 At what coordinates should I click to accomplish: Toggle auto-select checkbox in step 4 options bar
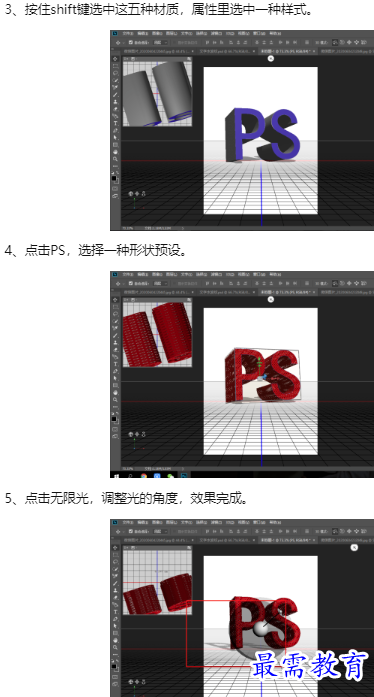point(131,284)
